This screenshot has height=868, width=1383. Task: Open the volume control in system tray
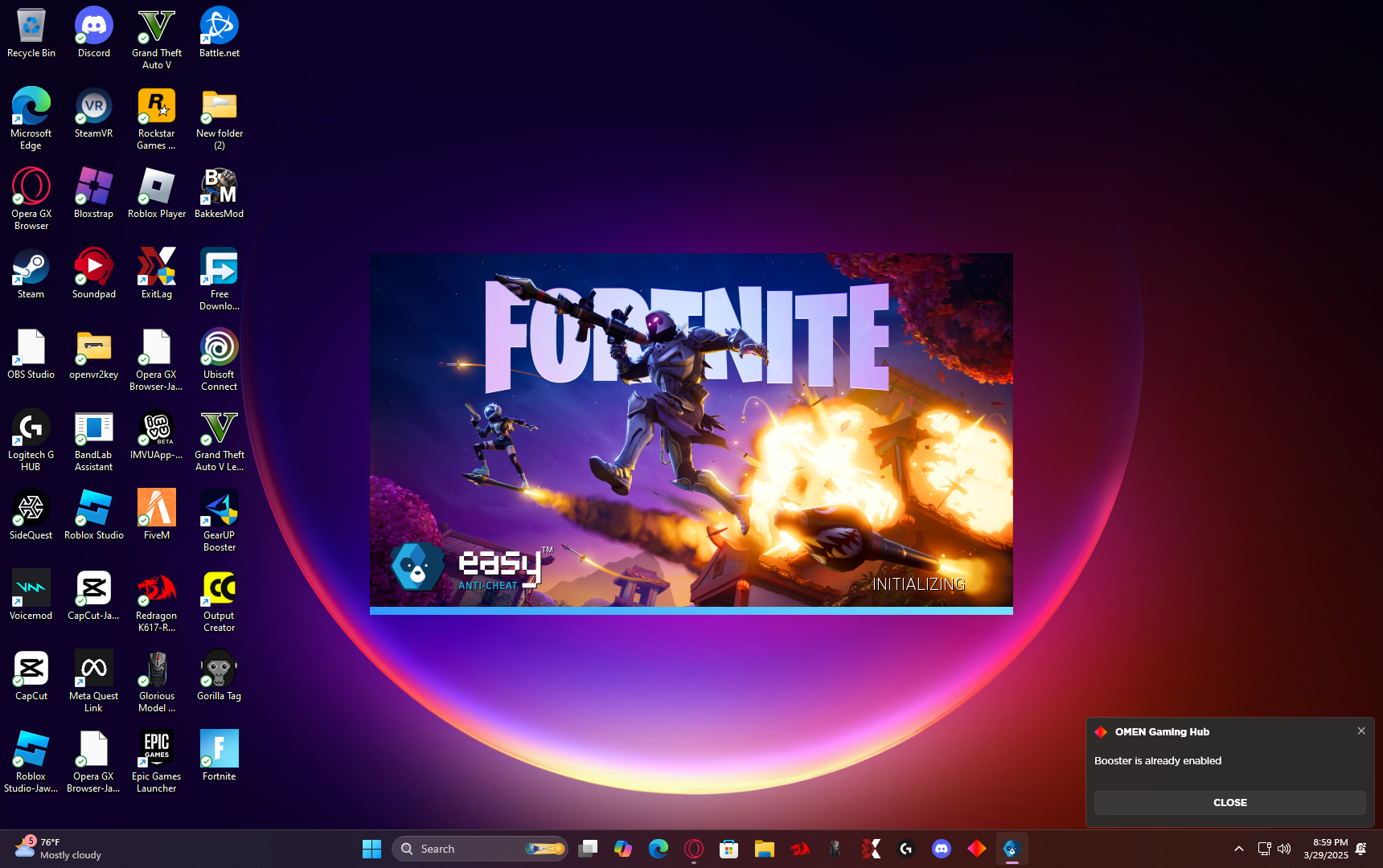click(1284, 849)
